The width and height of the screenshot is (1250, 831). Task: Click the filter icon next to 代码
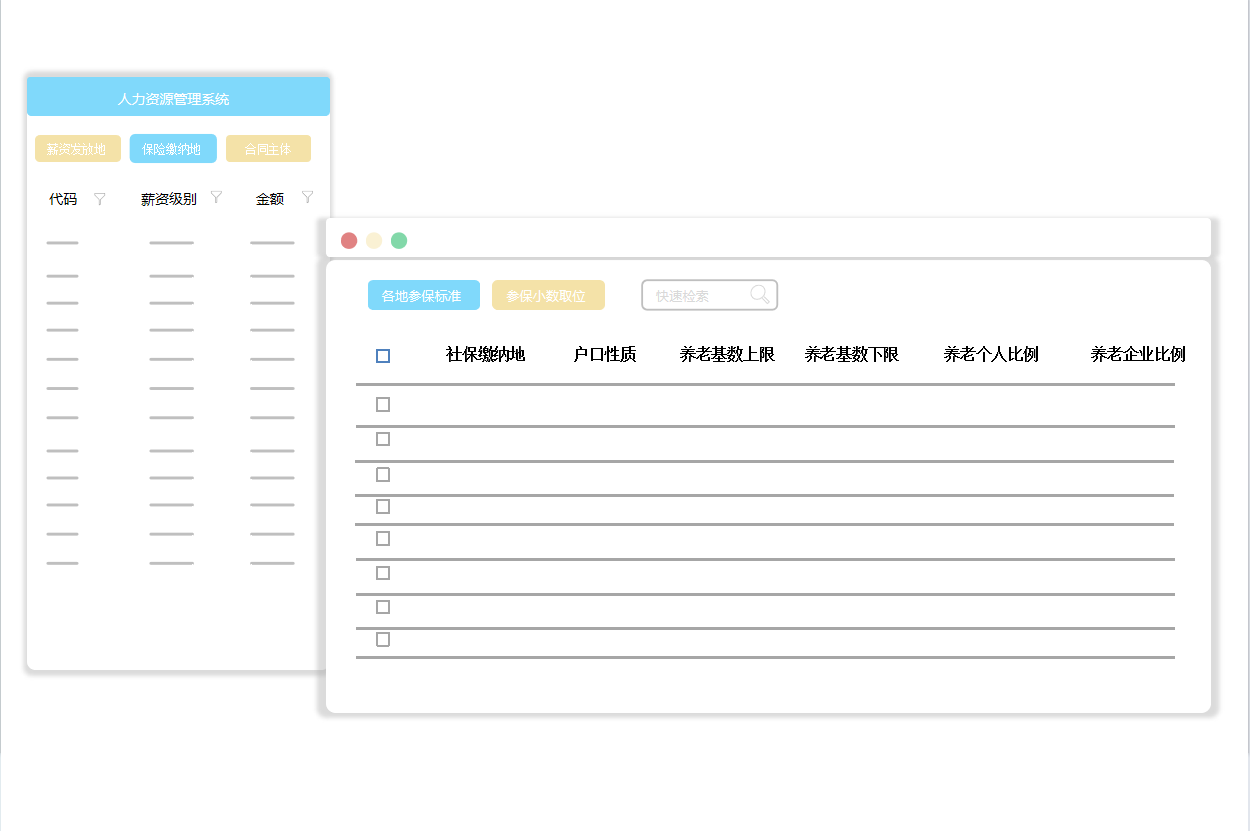click(99, 199)
